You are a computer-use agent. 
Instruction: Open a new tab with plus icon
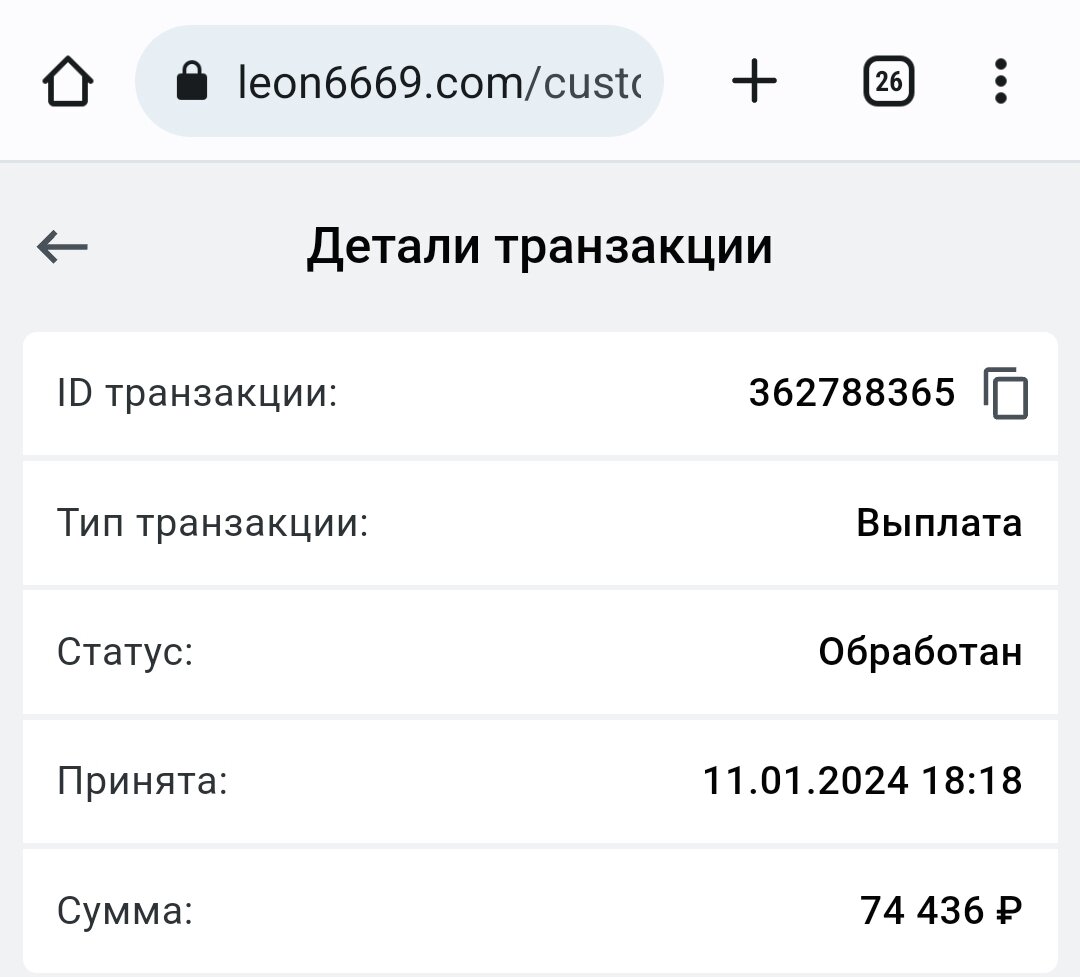click(x=754, y=81)
